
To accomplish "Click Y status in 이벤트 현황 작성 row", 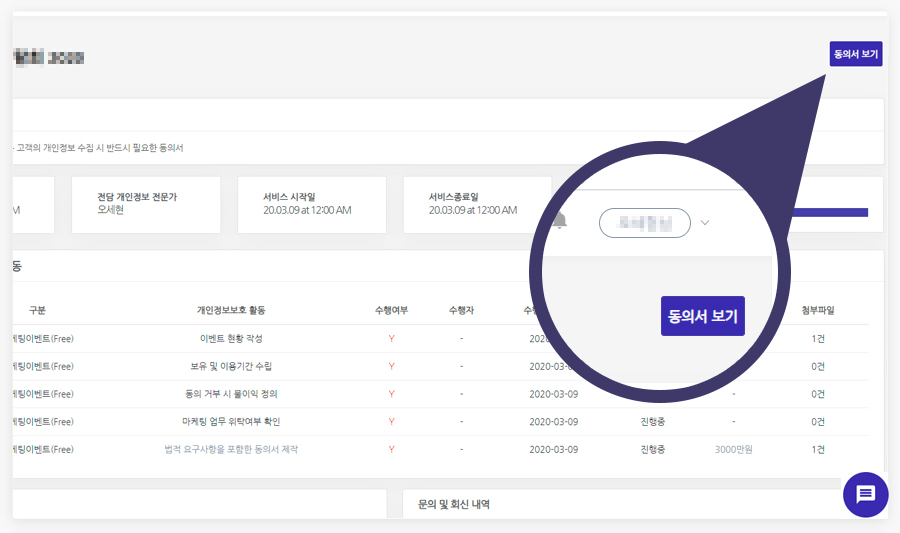I will click(x=391, y=339).
